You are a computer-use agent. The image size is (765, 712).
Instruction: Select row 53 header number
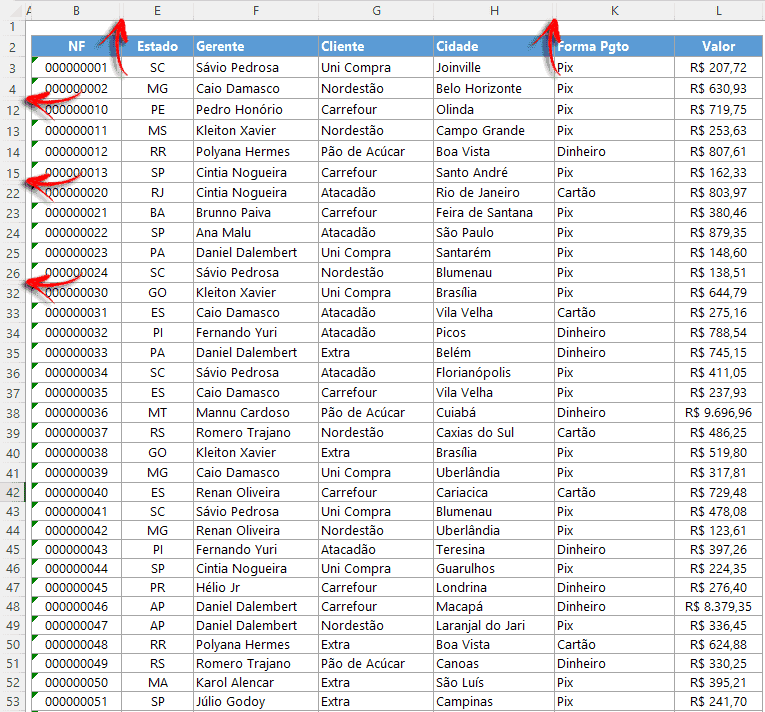(x=13, y=702)
